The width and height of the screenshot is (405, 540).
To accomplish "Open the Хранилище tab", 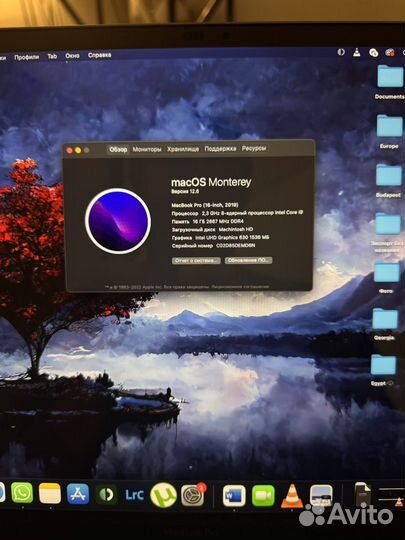I will (183, 149).
